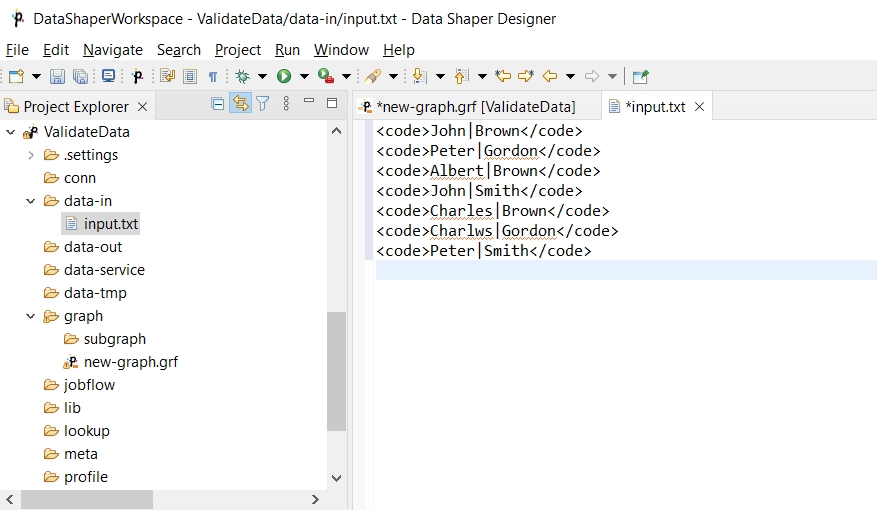Expand the .settings folder
877x510 pixels.
pyautogui.click(x=31, y=155)
